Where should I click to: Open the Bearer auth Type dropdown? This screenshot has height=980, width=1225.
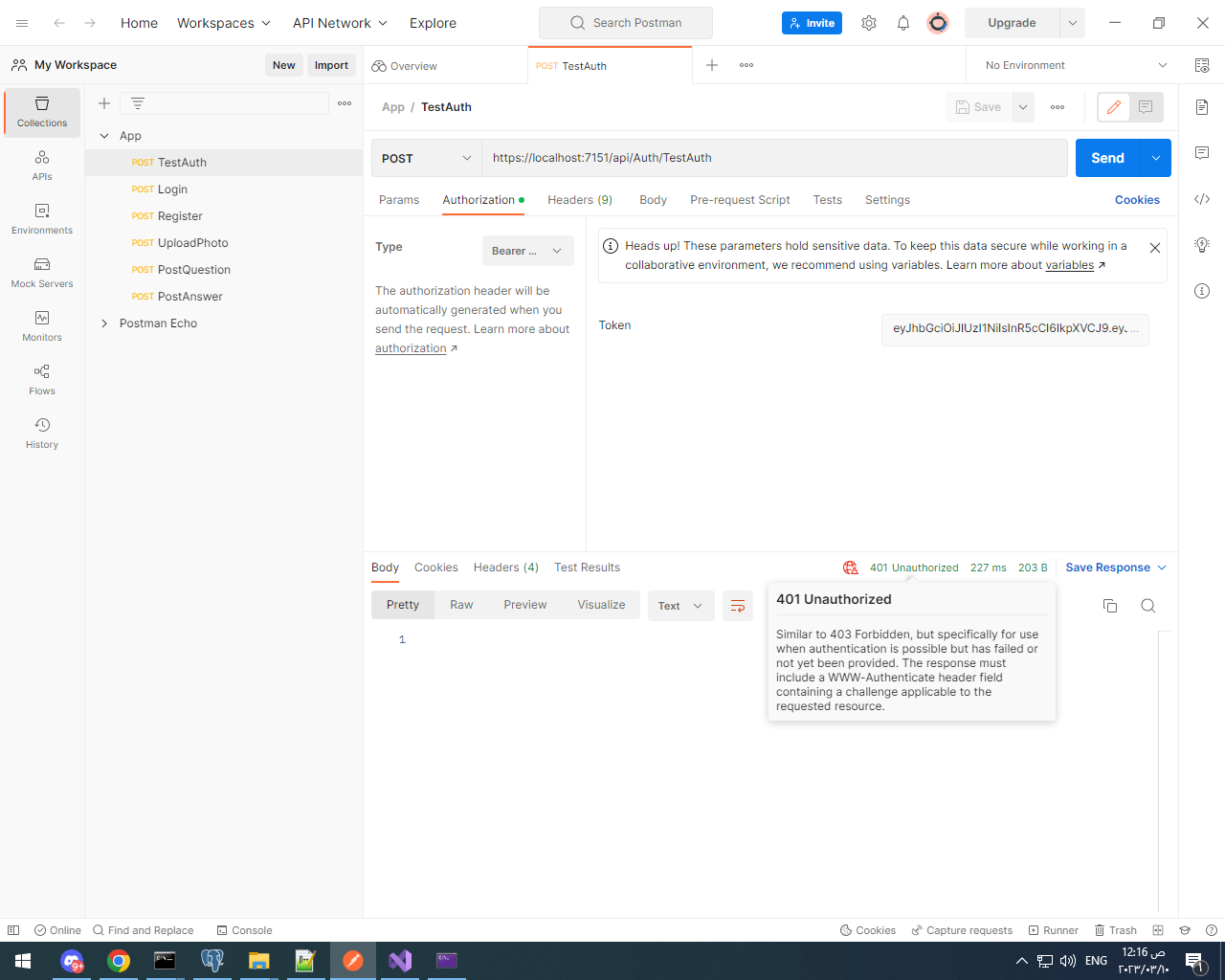coord(528,251)
